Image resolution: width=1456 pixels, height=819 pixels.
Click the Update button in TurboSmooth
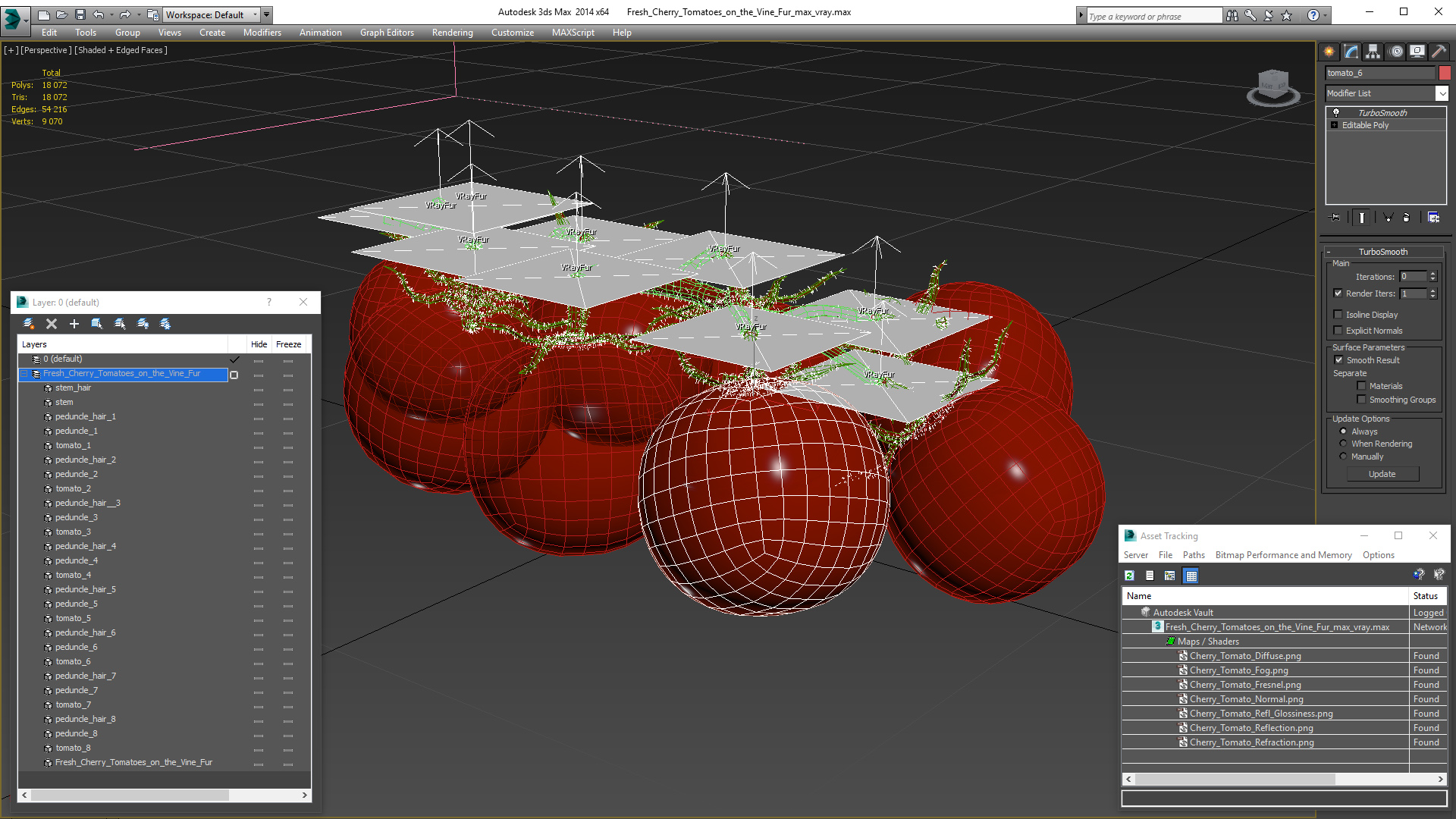pyautogui.click(x=1382, y=474)
